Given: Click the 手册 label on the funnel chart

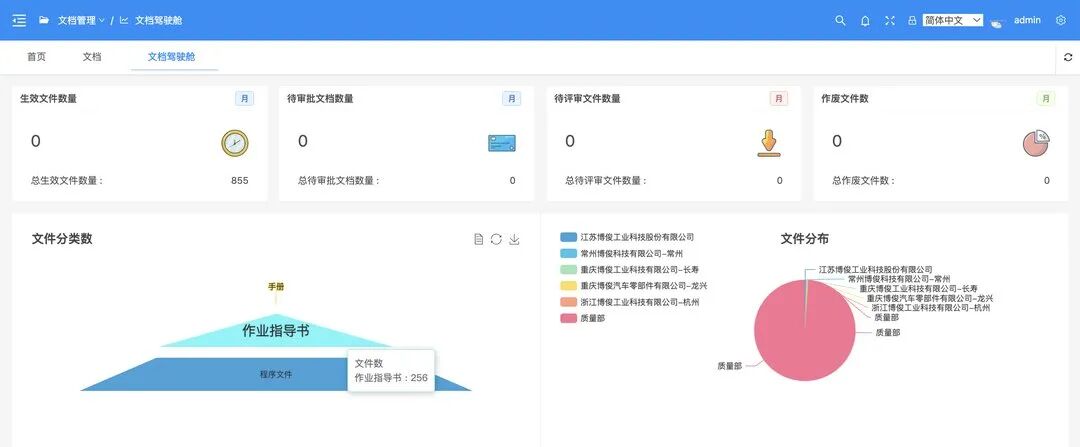Looking at the screenshot, I should (x=276, y=287).
